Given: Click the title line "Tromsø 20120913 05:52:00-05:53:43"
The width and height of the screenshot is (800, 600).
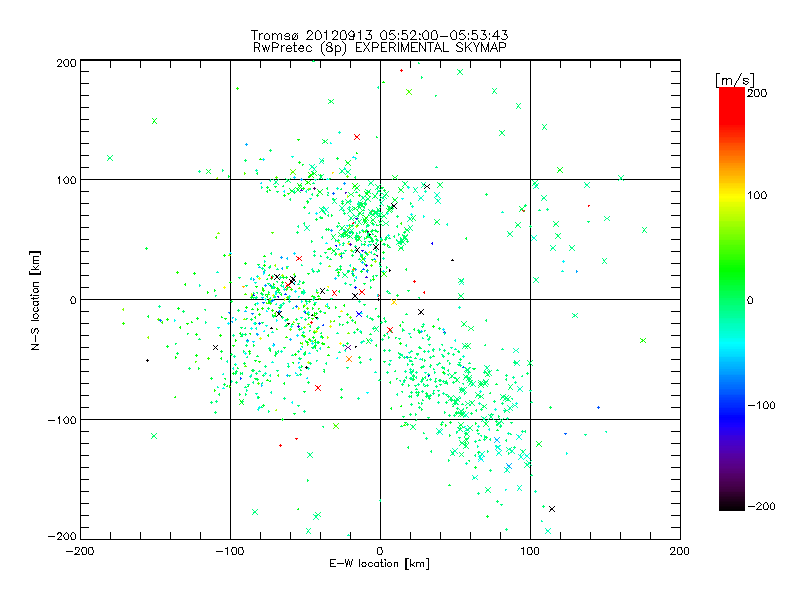Looking at the screenshot, I should [380, 35].
